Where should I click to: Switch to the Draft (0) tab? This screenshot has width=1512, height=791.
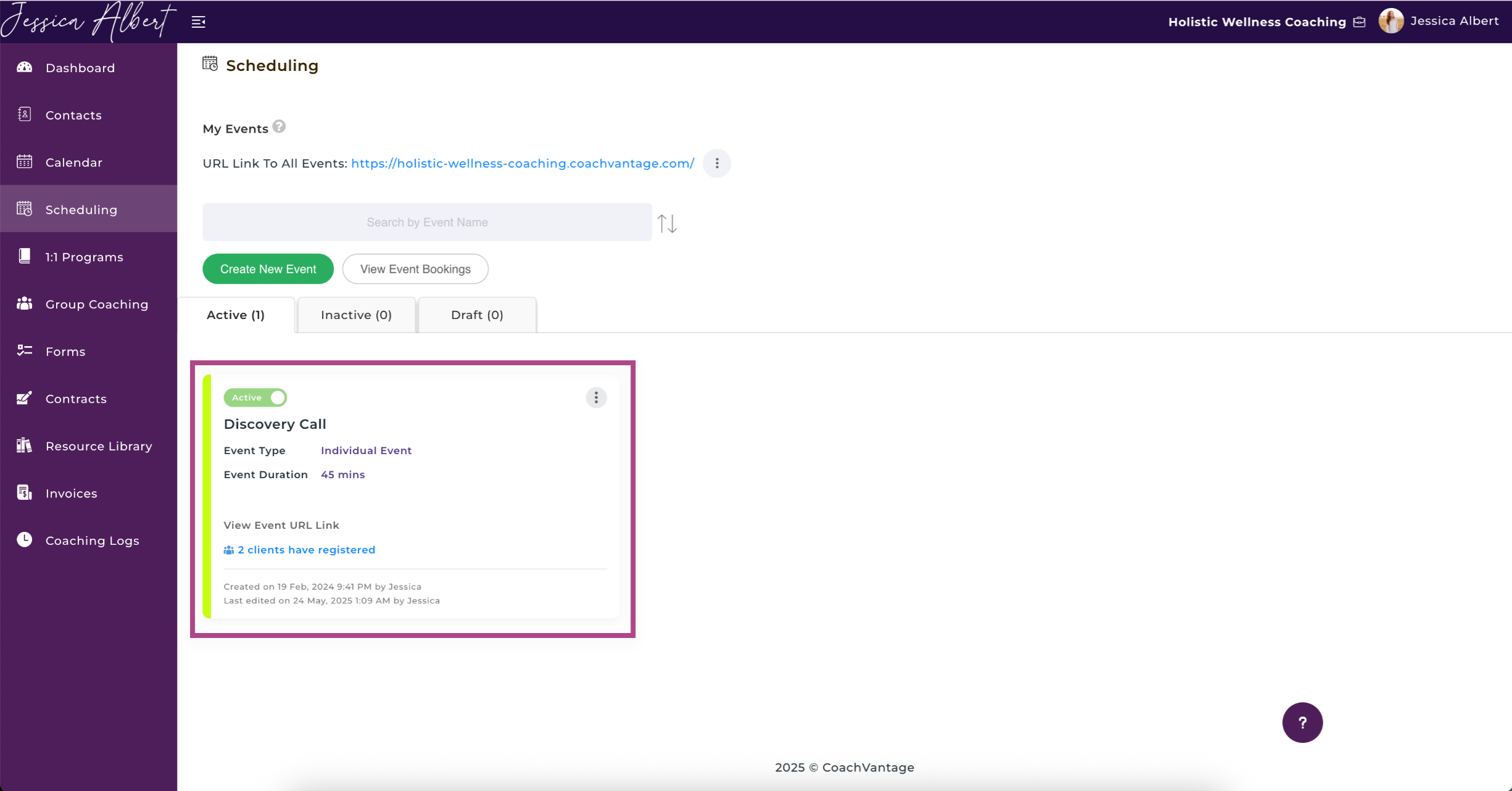coord(477,315)
